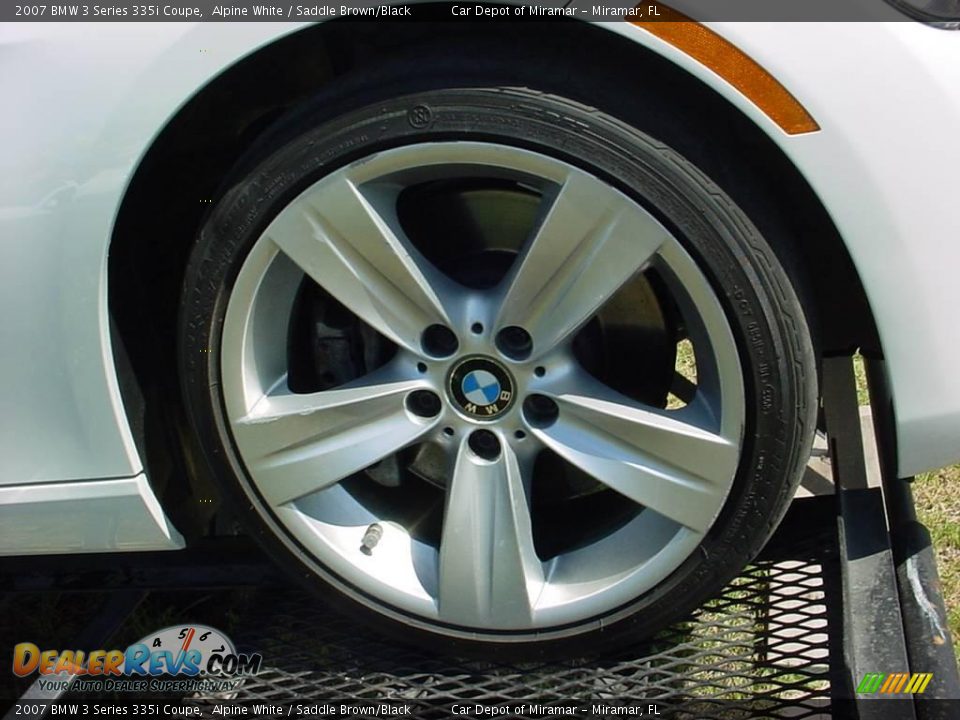The height and width of the screenshot is (720, 960).
Task: Click "Car Depot of Miramar" in top caption
Action: [514, 10]
